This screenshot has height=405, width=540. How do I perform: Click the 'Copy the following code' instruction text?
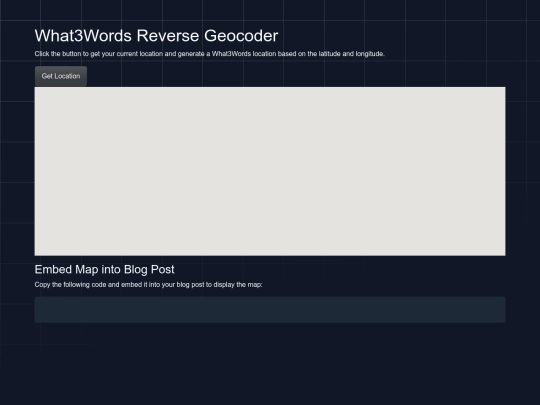148,285
